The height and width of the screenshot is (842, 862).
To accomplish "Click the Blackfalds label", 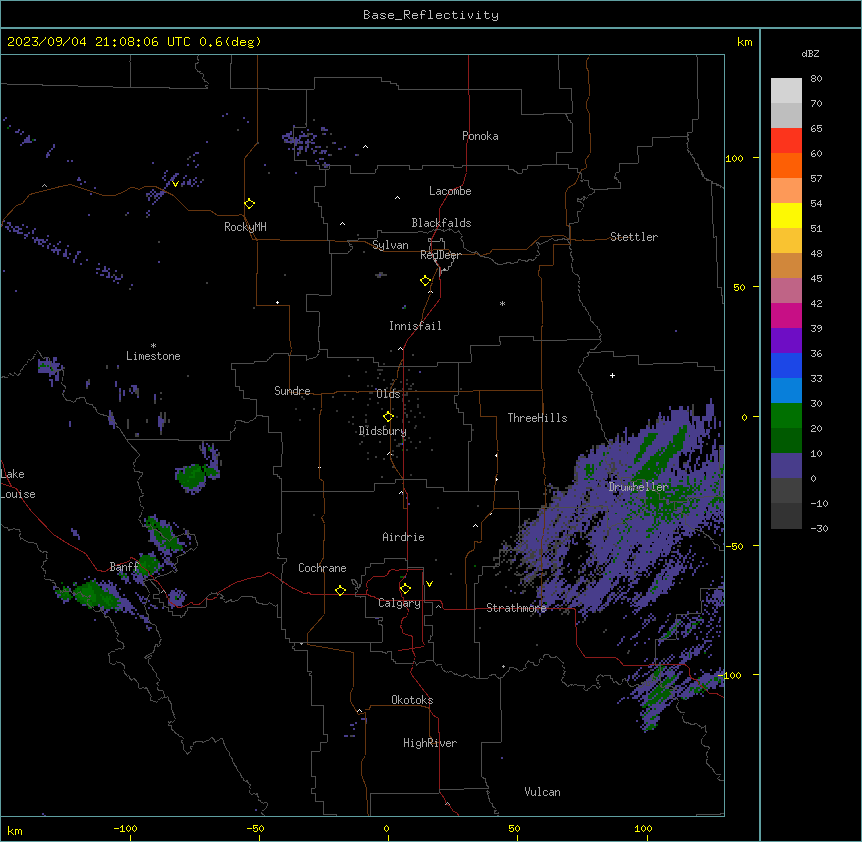I will point(441,223).
